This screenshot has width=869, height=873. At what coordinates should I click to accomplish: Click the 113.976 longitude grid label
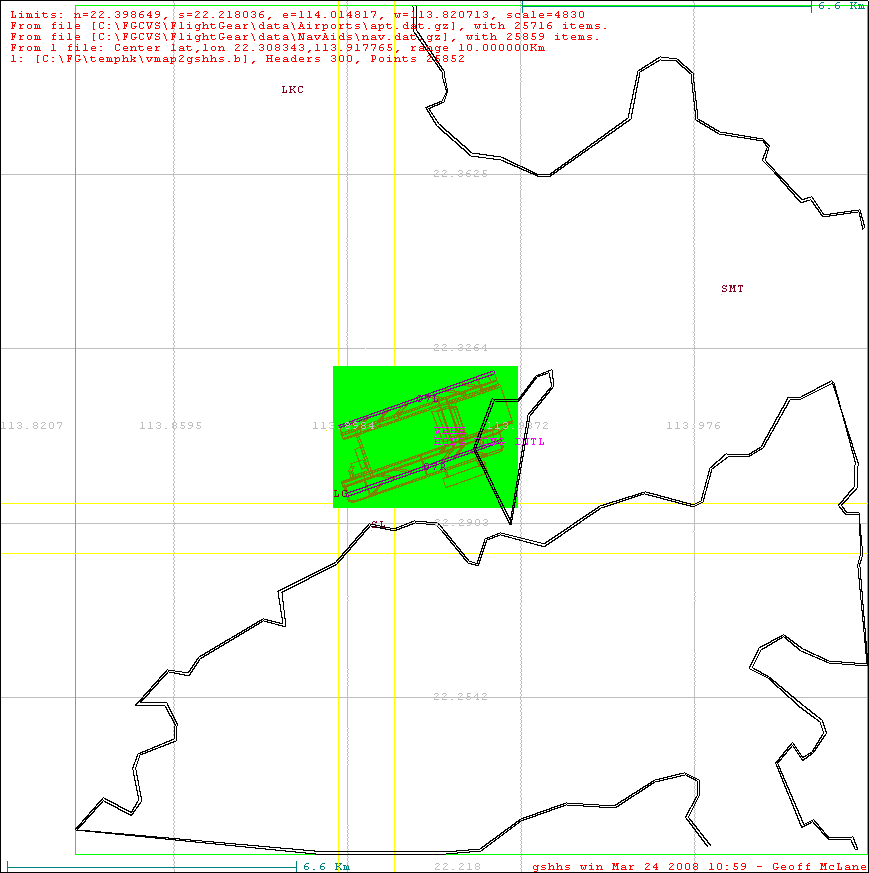(693, 426)
